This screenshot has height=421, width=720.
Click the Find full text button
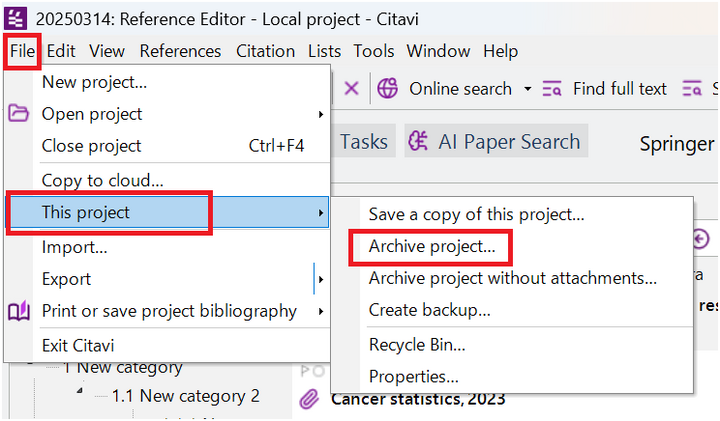tap(619, 89)
